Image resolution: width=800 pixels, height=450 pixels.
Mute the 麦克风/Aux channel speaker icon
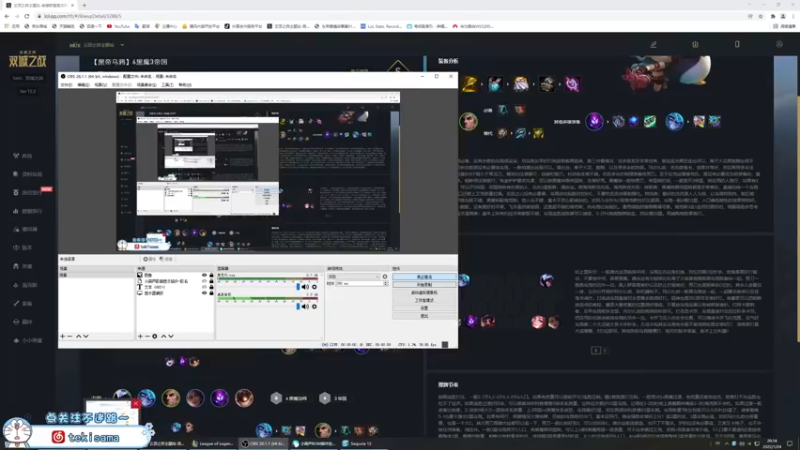pyautogui.click(x=306, y=287)
